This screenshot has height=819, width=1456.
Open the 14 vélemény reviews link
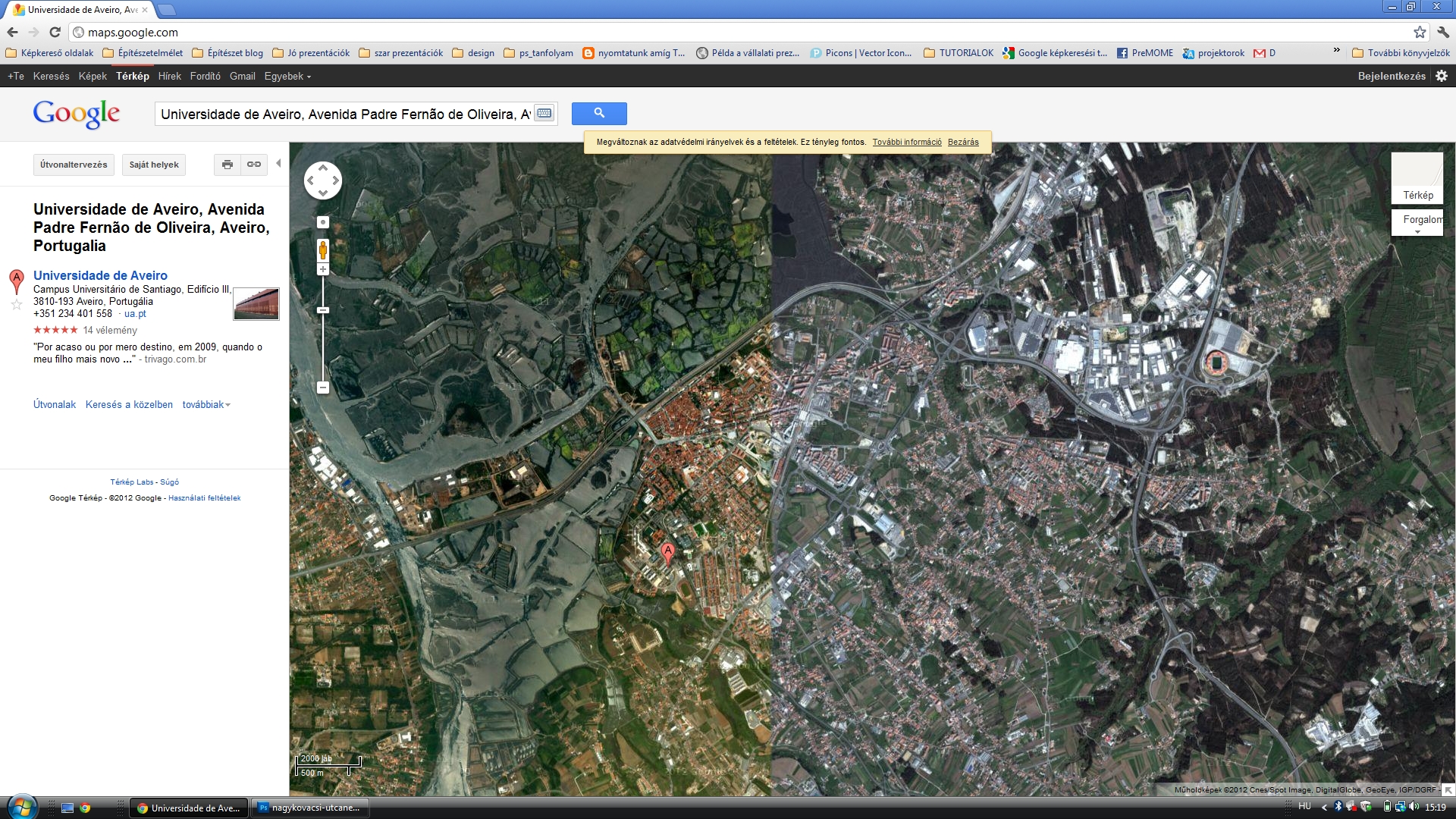click(110, 330)
